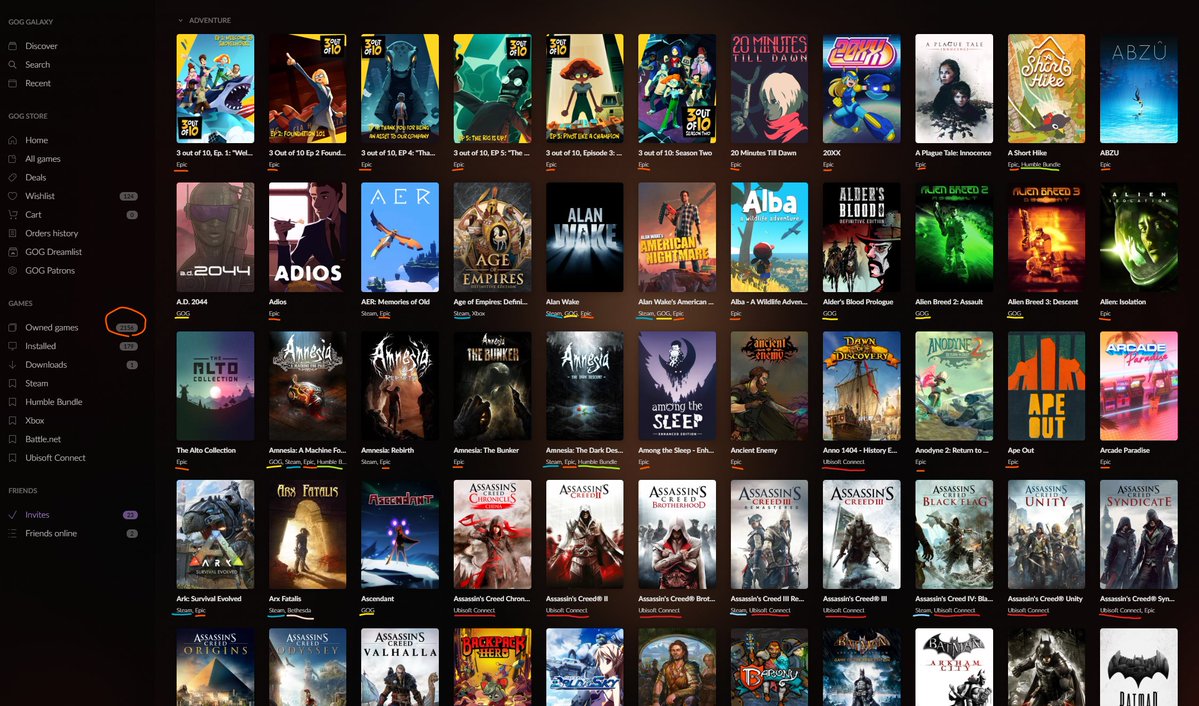This screenshot has width=1199, height=706.
Task: Go to GOG Store Home icon
Action: coord(12,140)
